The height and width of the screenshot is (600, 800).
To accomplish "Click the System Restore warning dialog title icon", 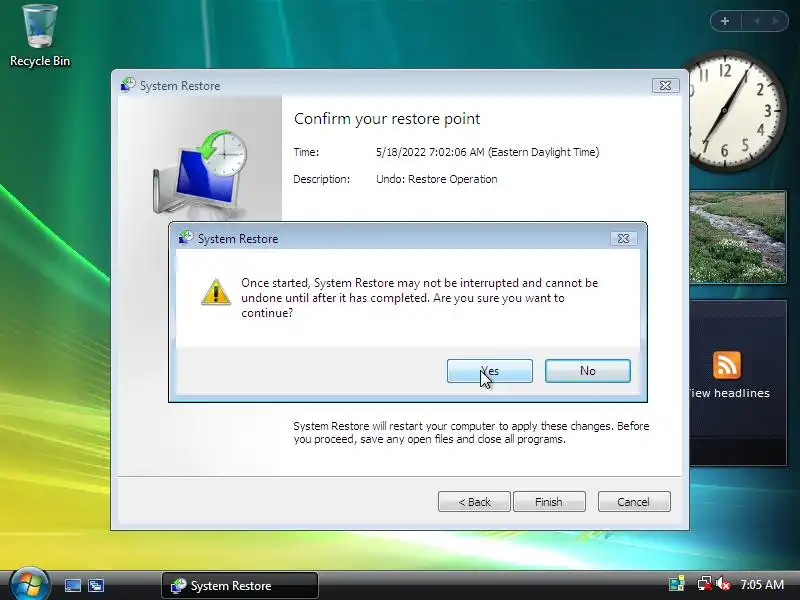I will (186, 238).
